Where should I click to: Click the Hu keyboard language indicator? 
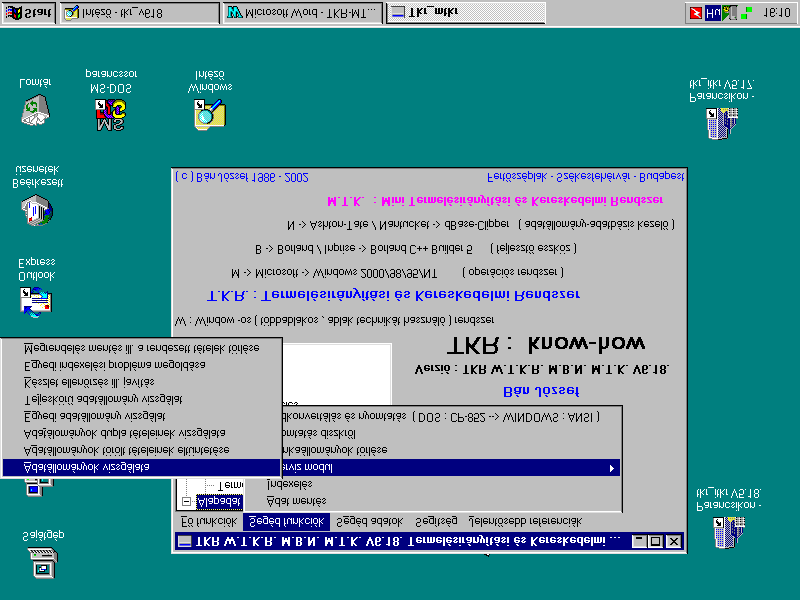point(712,13)
